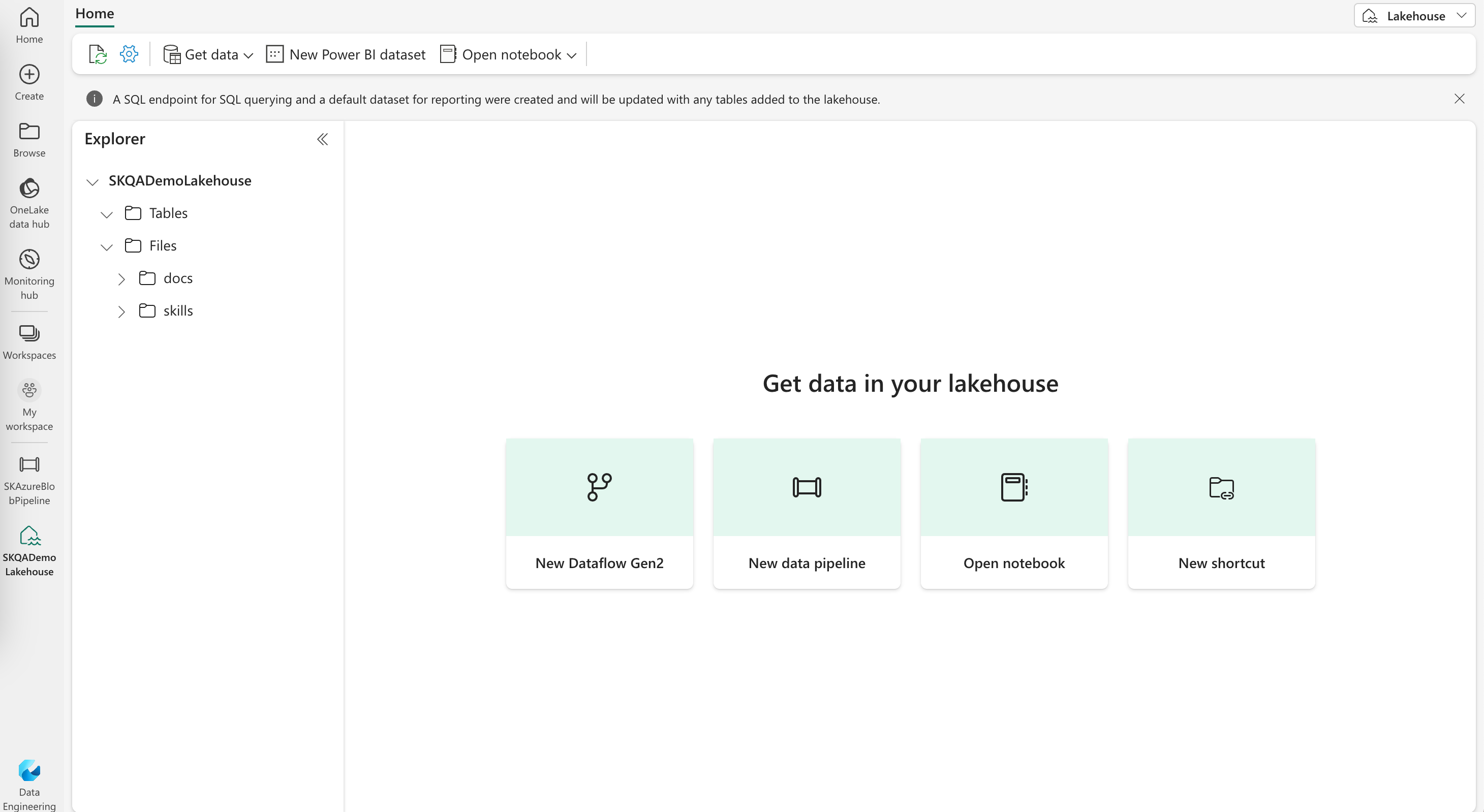Image resolution: width=1484 pixels, height=812 pixels.
Task: Select SKQADemoLakehouse root in Explorer
Action: pos(180,181)
